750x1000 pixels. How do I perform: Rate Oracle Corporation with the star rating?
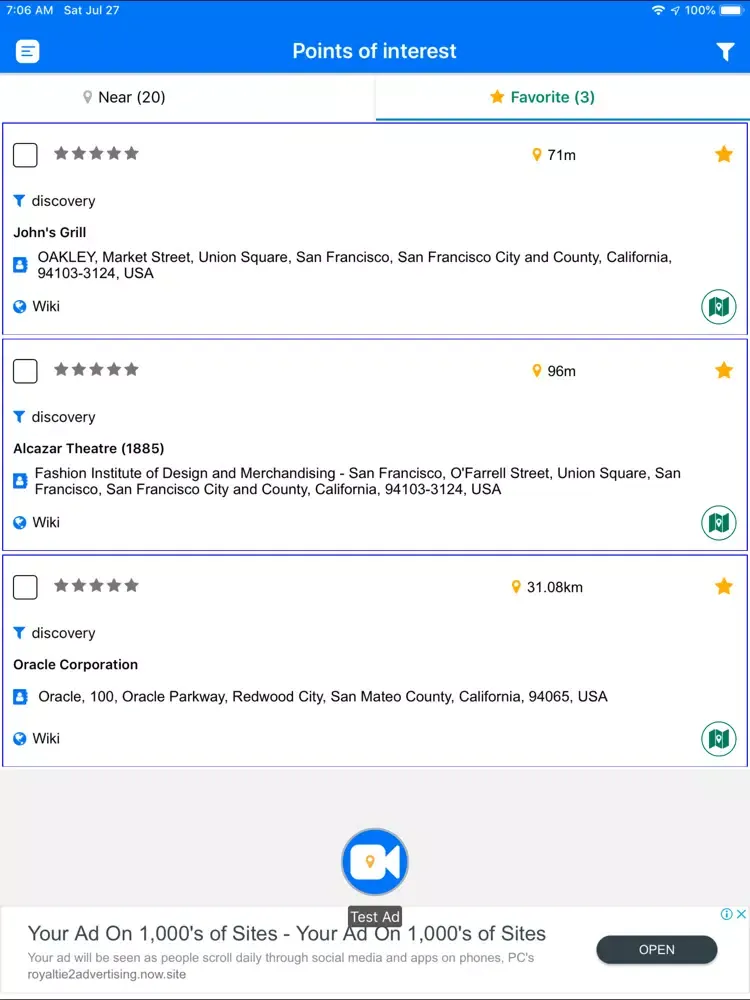(96, 585)
